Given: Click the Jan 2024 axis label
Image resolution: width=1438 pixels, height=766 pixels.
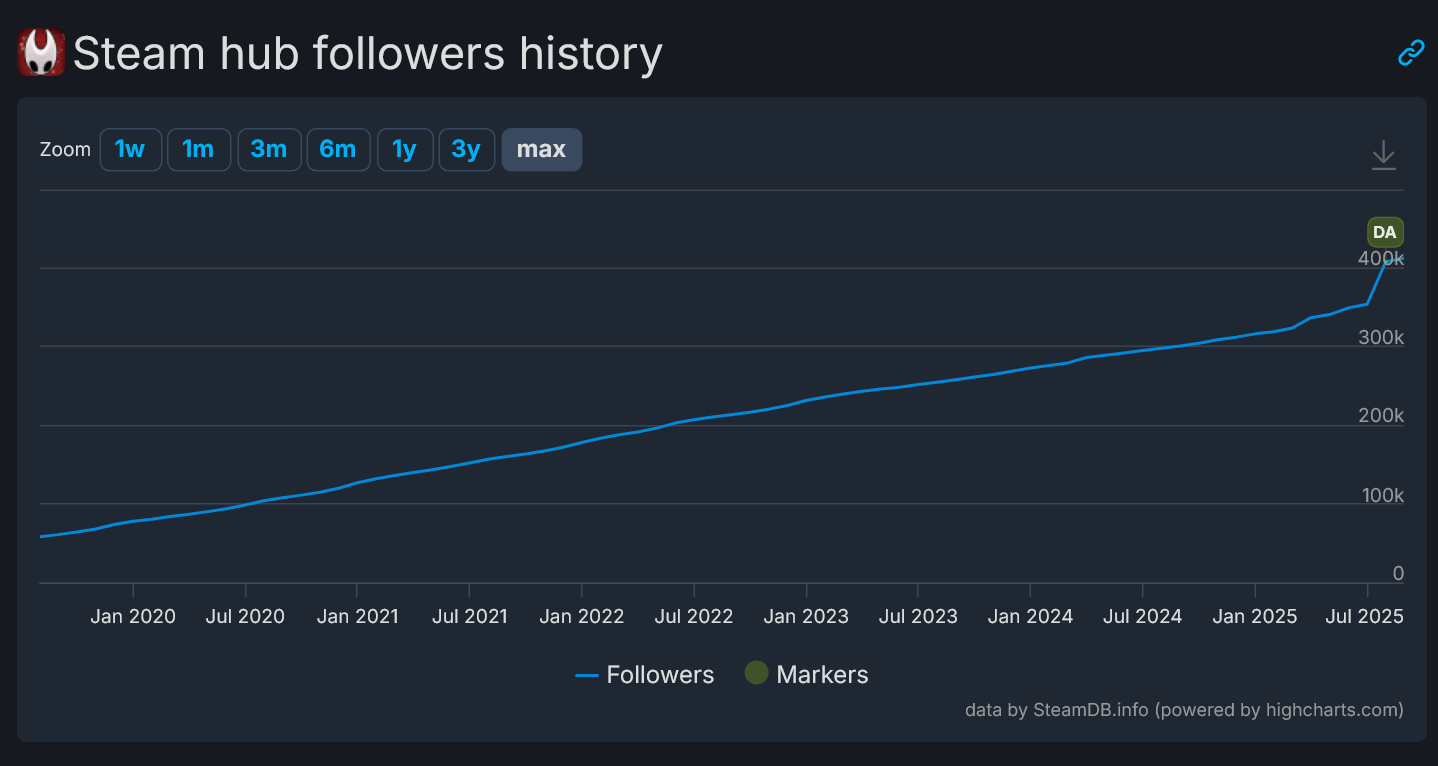Looking at the screenshot, I should click(x=1030, y=616).
